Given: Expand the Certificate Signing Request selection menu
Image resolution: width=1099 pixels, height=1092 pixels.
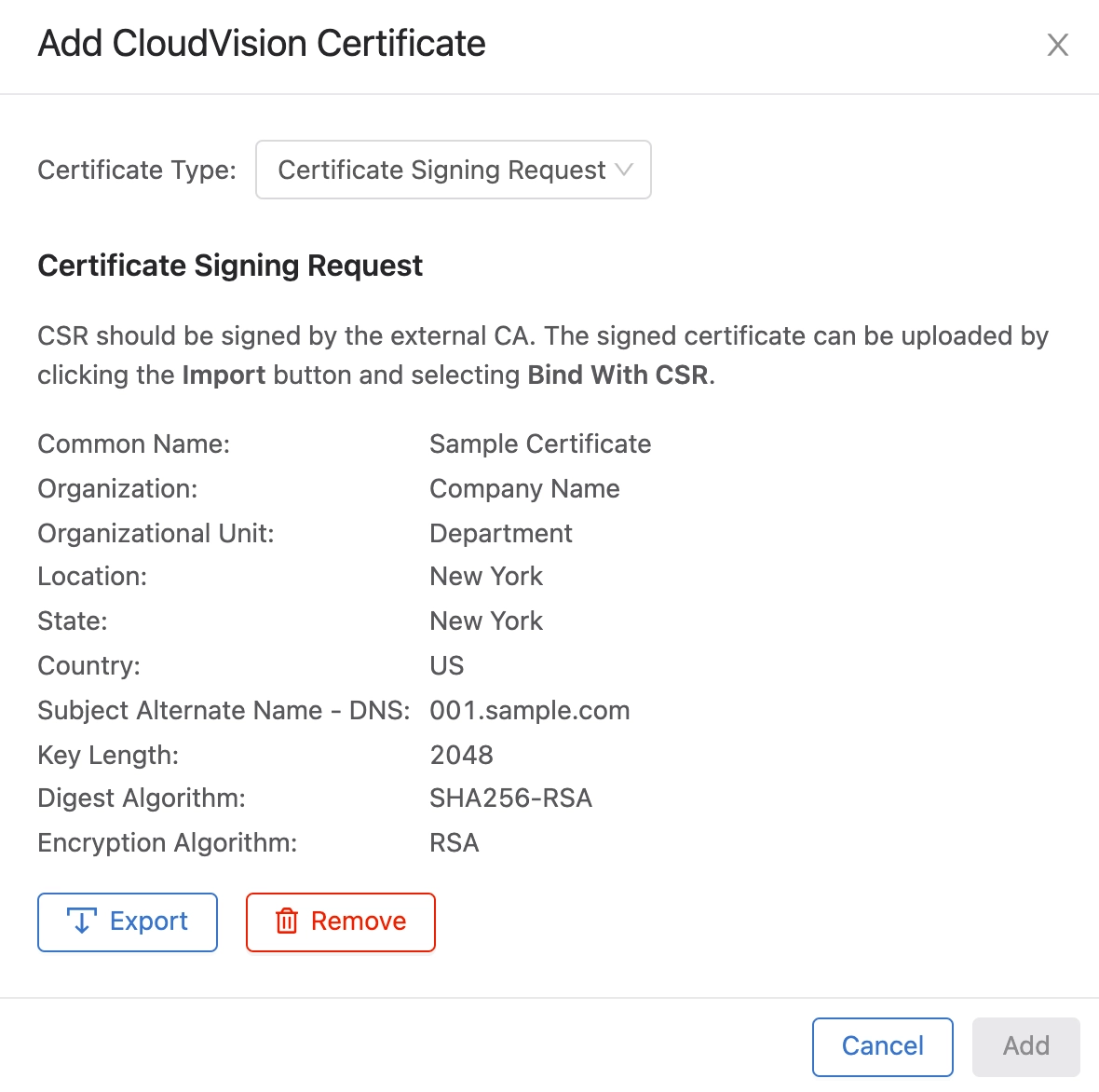Looking at the screenshot, I should [x=453, y=170].
